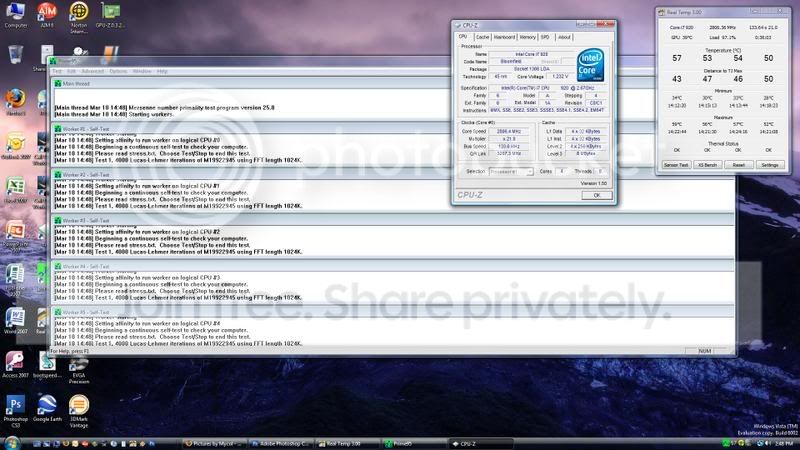Click the OK button in CPU-Z
Screen dimensions: 800x450
tap(596, 195)
